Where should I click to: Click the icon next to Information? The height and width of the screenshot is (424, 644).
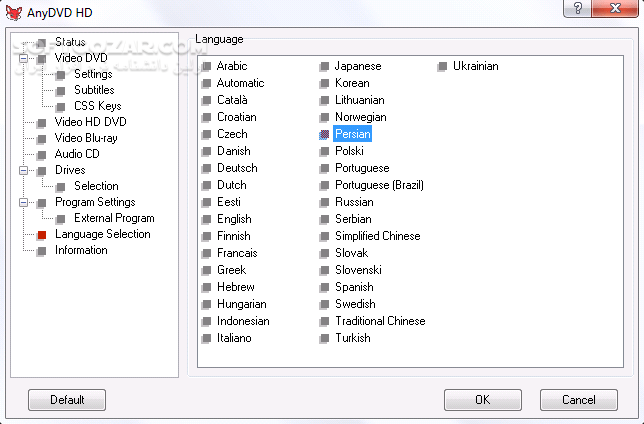42,251
